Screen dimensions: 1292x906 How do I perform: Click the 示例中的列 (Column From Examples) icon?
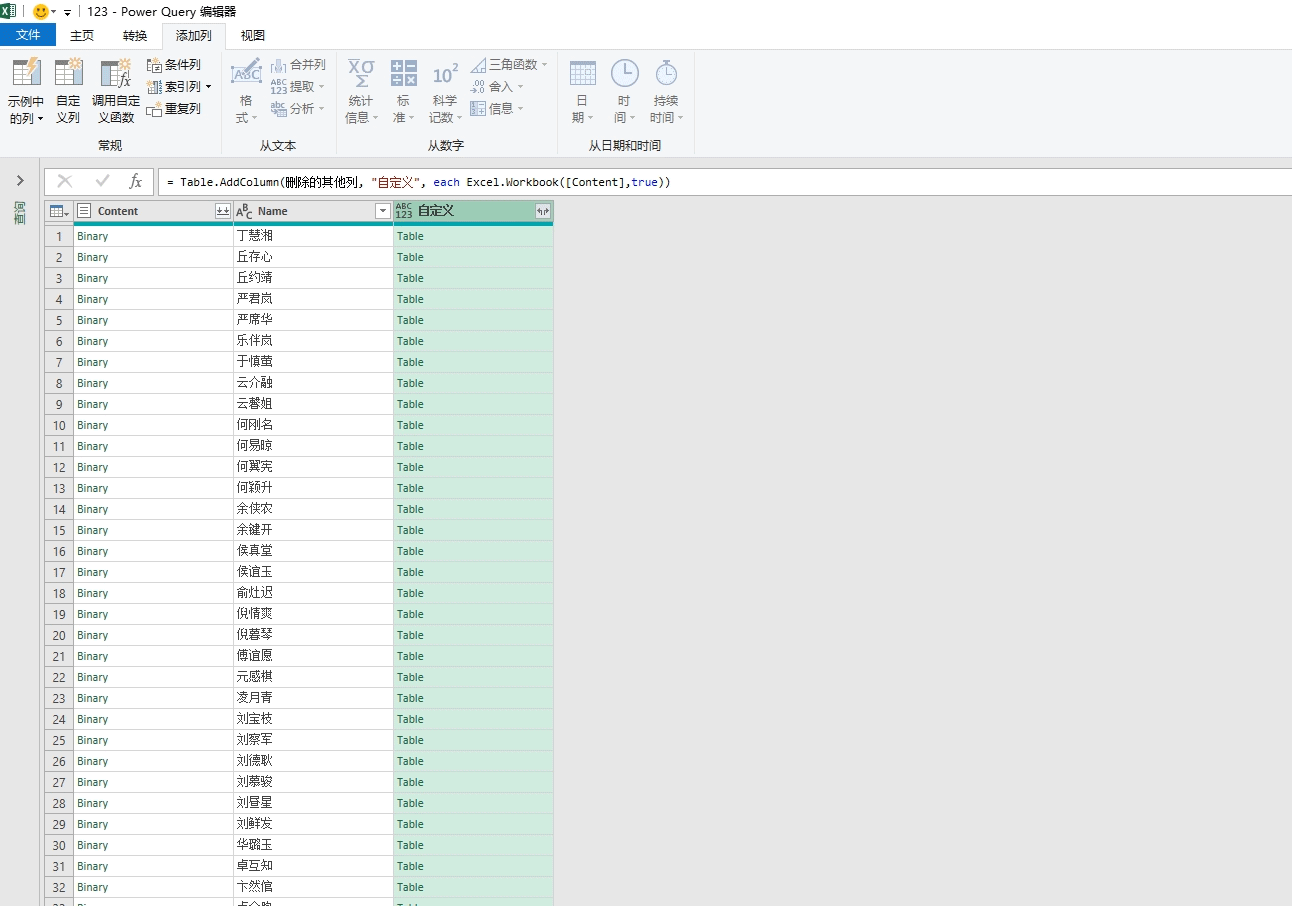pos(26,73)
